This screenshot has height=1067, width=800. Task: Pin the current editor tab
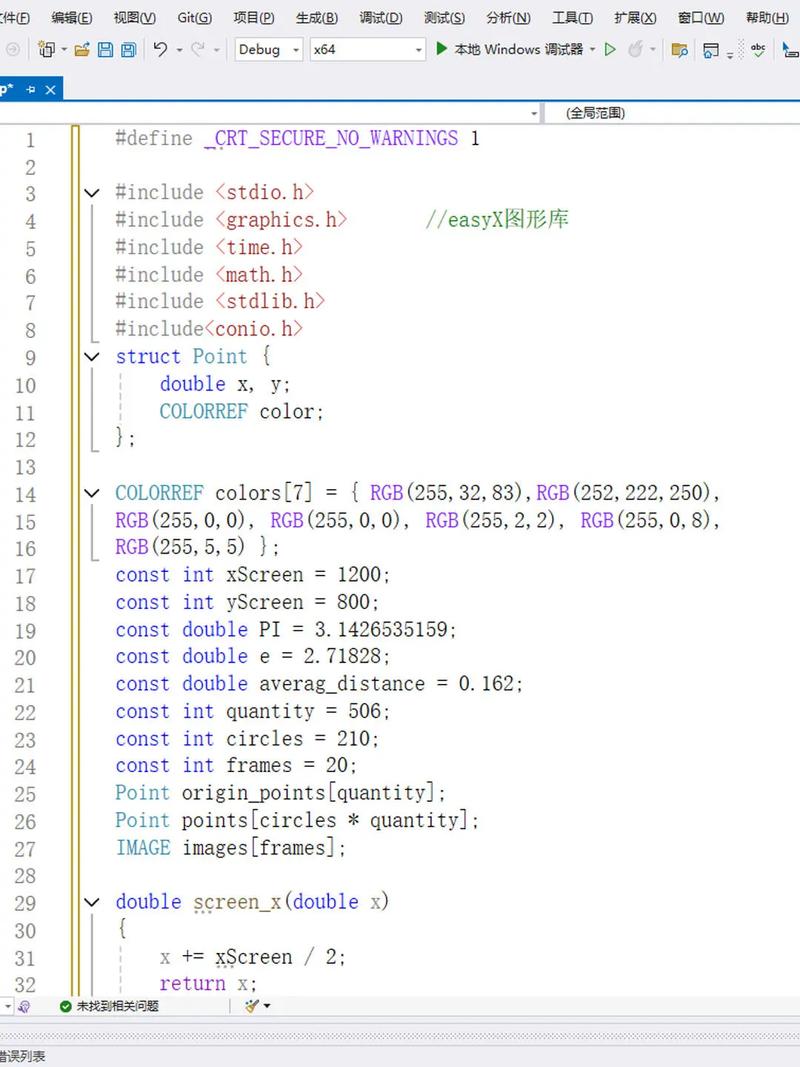coord(30,89)
